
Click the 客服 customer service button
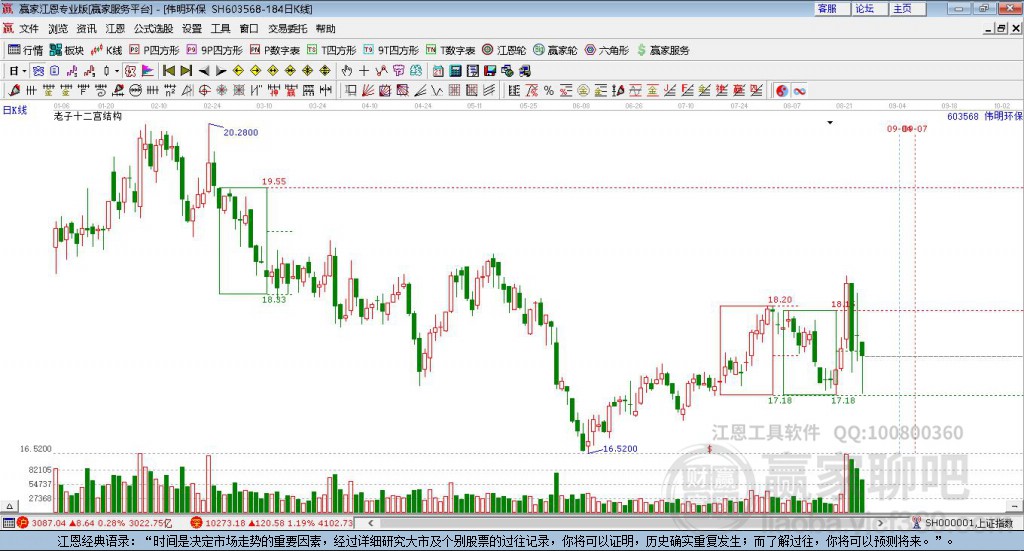click(831, 8)
